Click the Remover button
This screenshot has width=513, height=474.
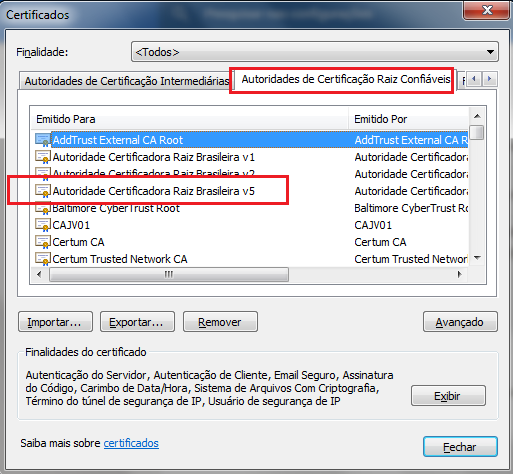pos(220,322)
